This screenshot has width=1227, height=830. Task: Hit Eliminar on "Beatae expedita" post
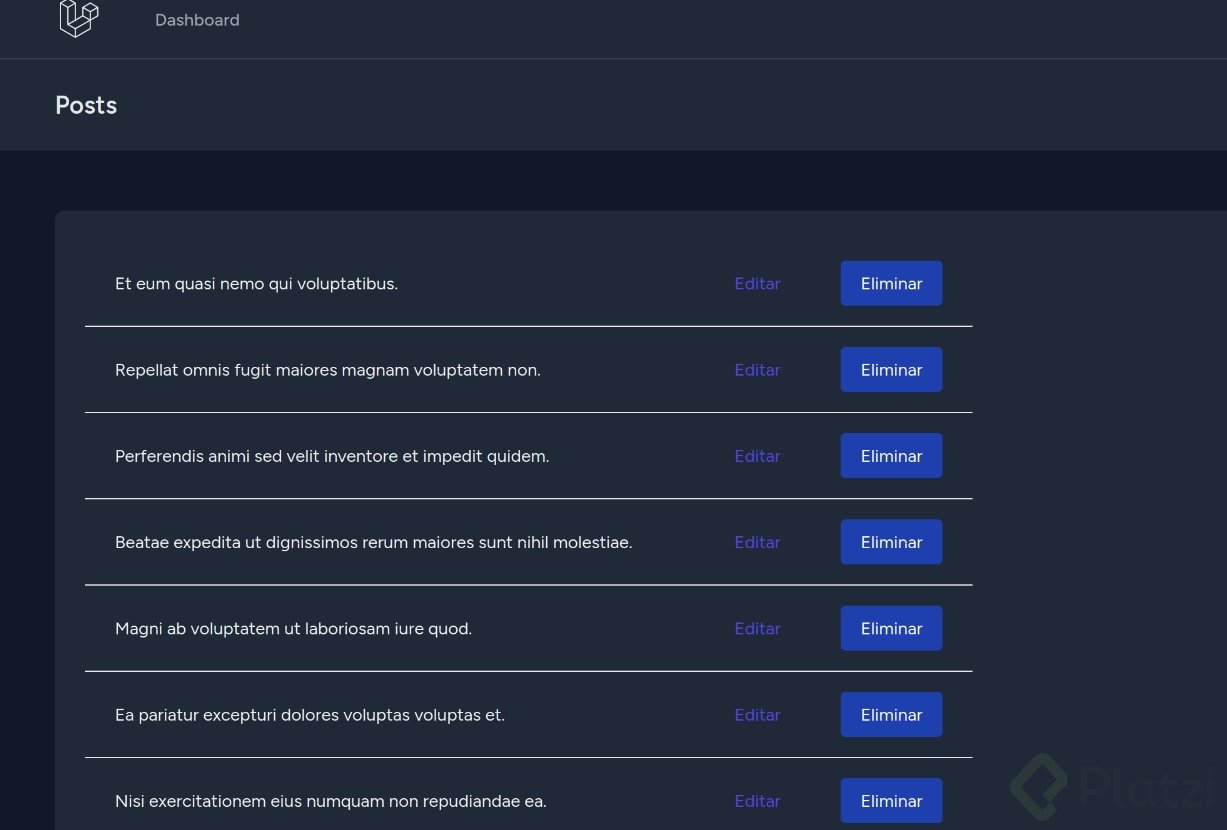[891, 542]
